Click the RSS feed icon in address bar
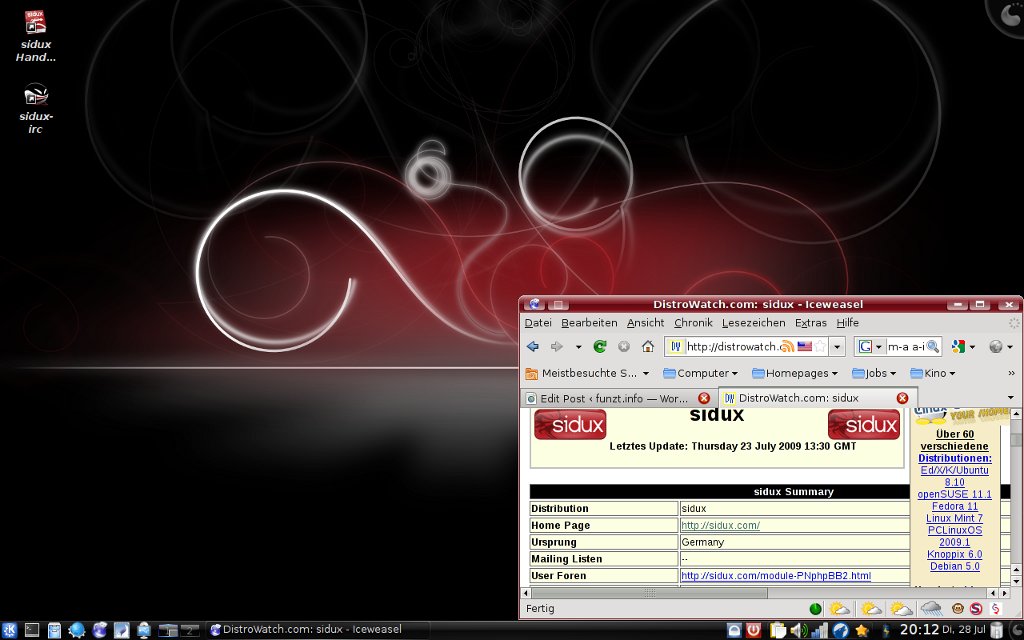1024x640 pixels. tap(787, 347)
